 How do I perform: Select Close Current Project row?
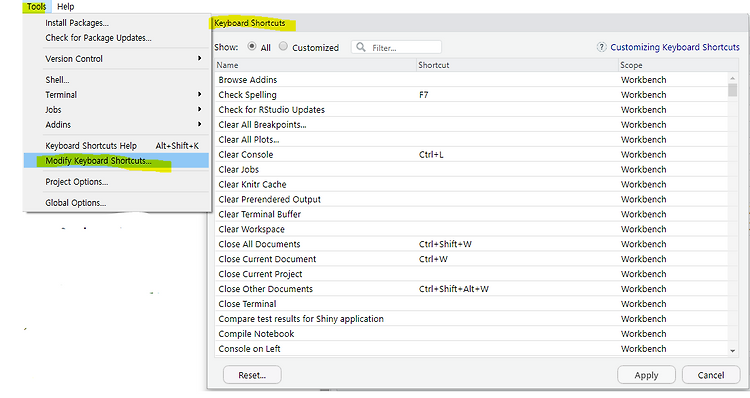point(471,274)
